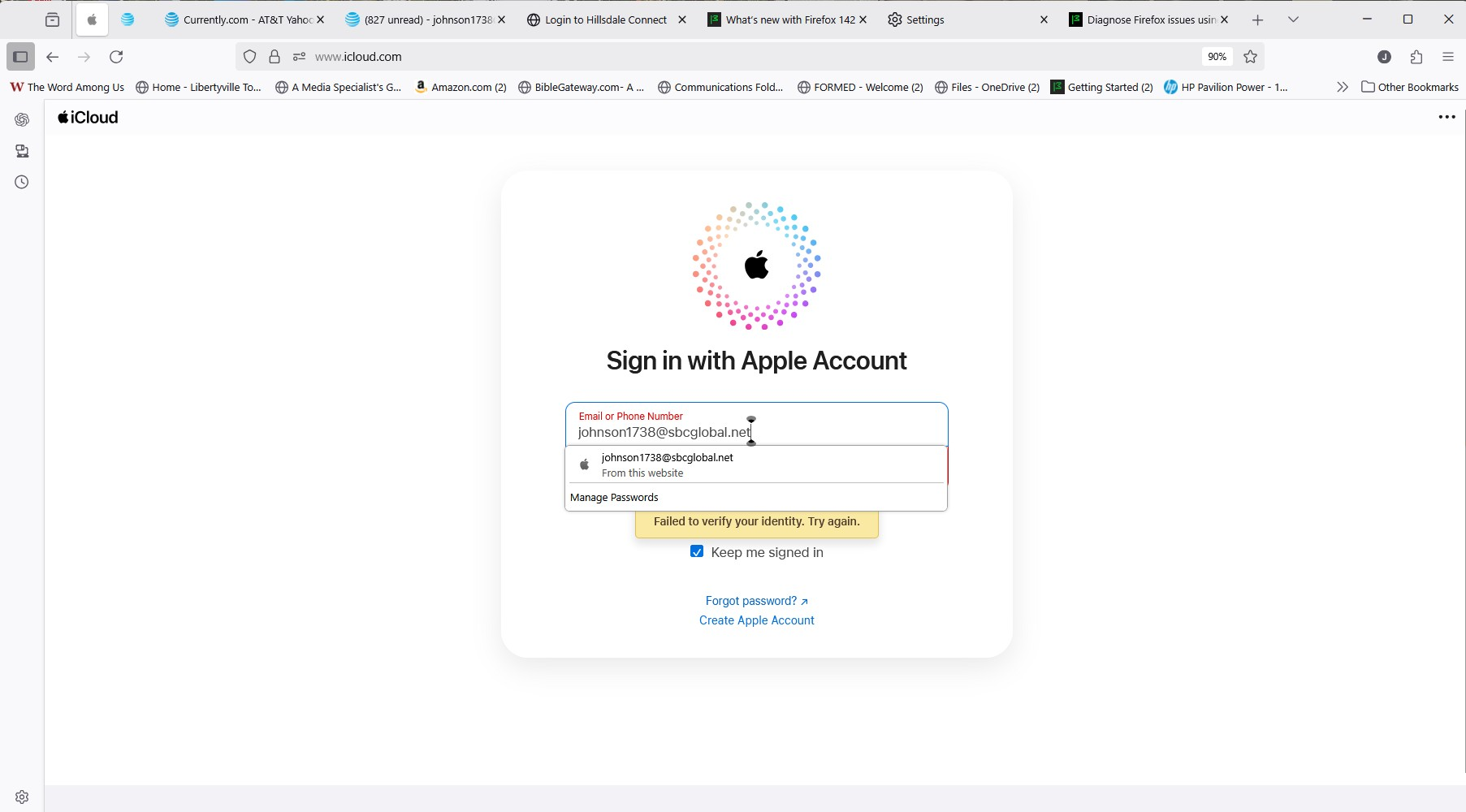Reload the current iCloud page
This screenshot has height=812, width=1466.
116,57
